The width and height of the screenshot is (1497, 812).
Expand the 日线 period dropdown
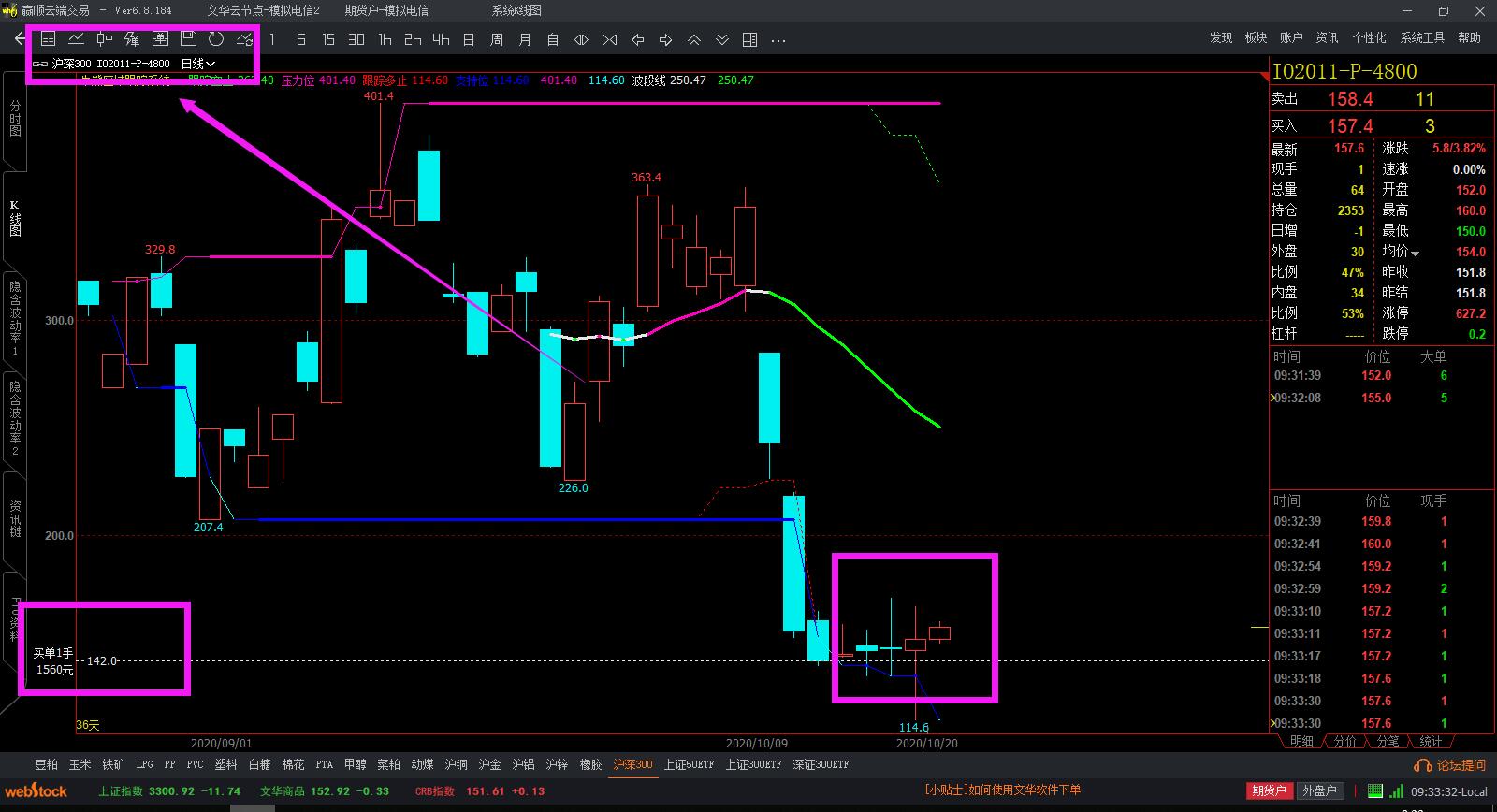198,64
